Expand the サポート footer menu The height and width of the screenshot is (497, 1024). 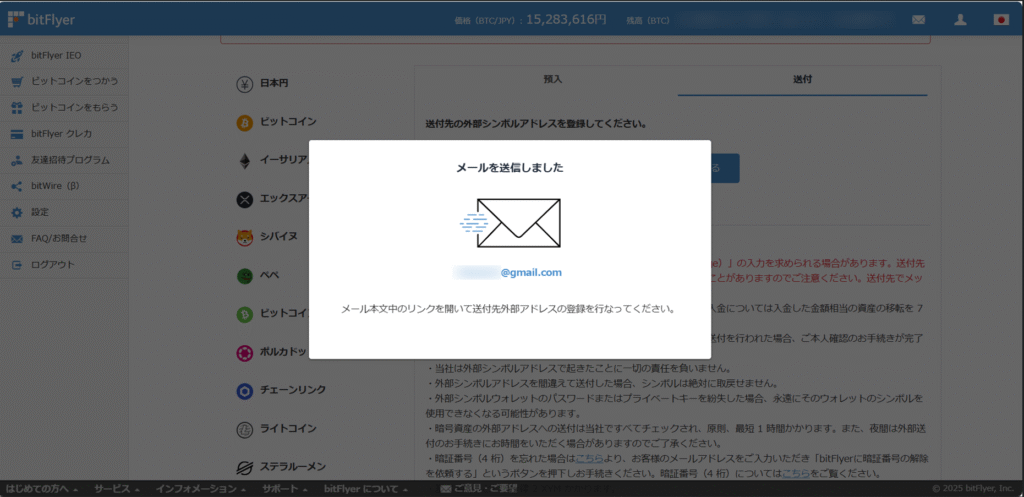coord(285,489)
